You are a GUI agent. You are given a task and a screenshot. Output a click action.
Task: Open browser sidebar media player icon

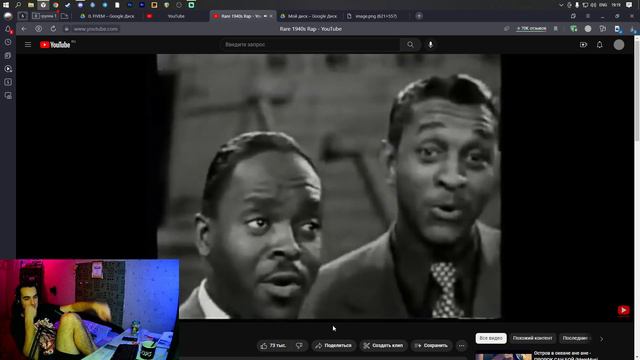coord(8,69)
